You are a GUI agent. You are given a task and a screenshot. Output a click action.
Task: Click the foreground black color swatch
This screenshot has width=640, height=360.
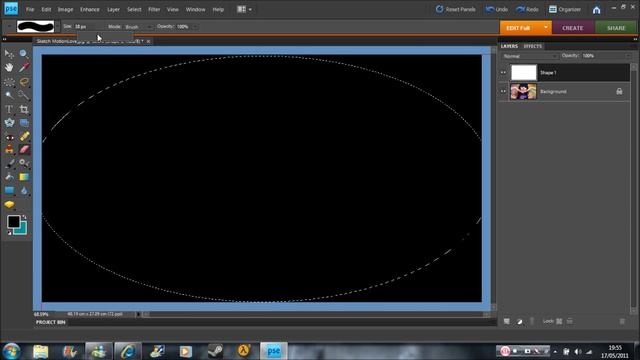click(13, 222)
